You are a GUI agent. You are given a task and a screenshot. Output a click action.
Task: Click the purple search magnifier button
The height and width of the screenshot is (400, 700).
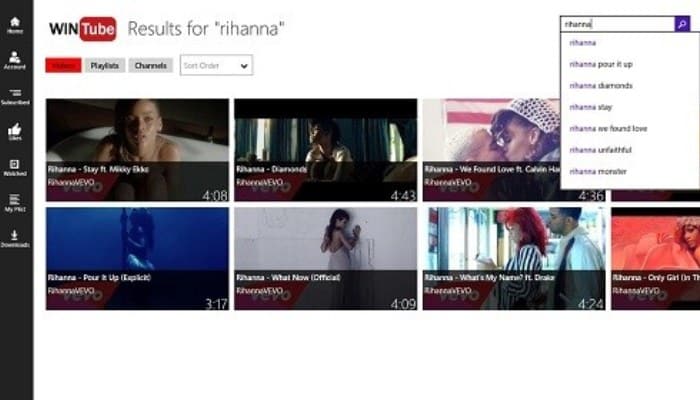coord(682,24)
